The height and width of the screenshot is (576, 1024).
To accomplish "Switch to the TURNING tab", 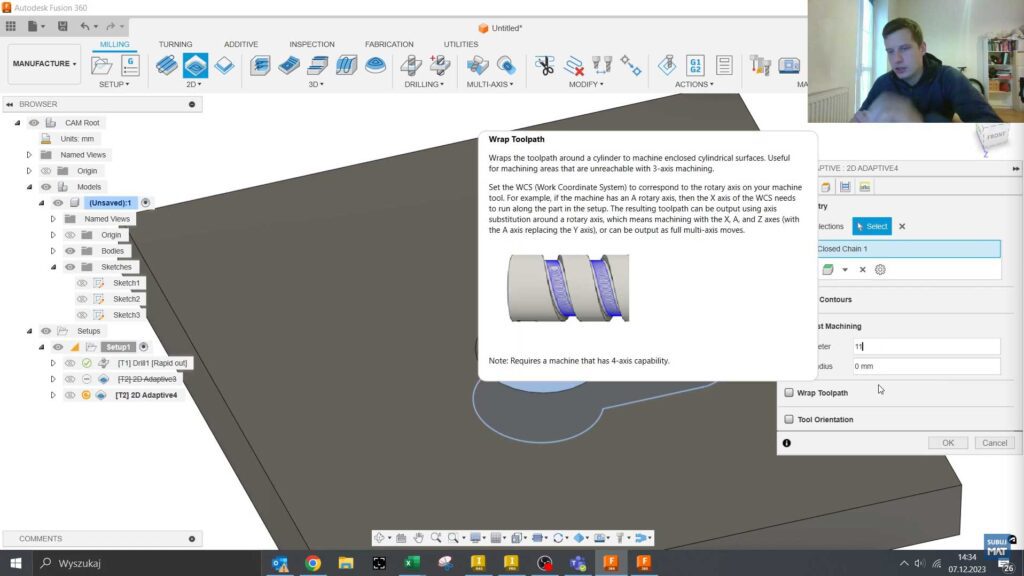I will [x=175, y=44].
